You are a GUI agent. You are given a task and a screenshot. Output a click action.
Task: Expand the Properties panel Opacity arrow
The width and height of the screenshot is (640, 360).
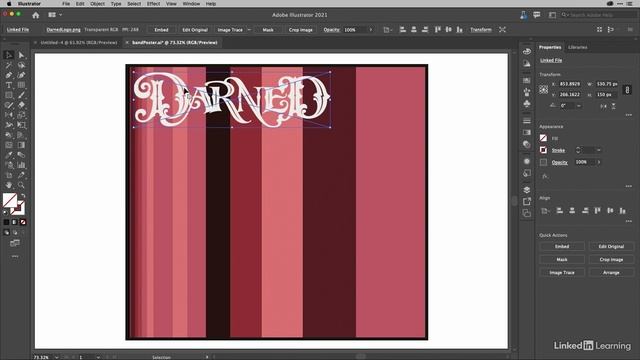(599, 162)
